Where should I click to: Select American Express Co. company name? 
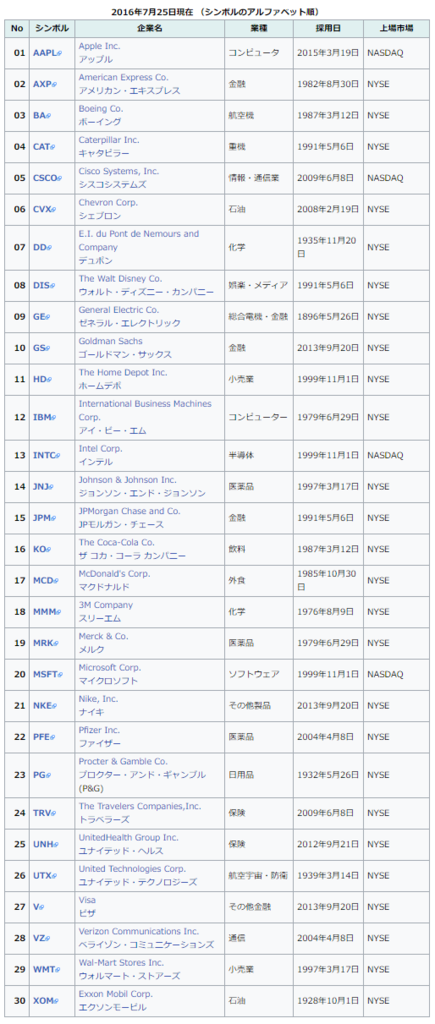[123, 78]
